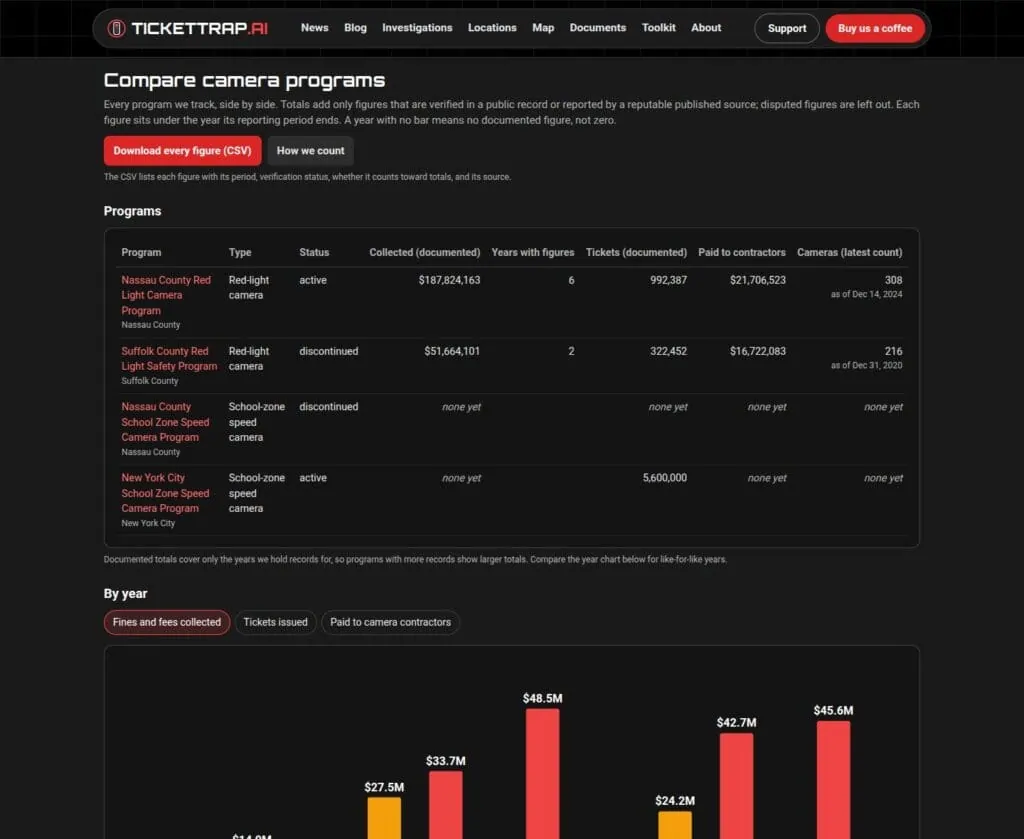This screenshot has width=1024, height=839.
Task: Click the By year section heading
Action: click(125, 594)
